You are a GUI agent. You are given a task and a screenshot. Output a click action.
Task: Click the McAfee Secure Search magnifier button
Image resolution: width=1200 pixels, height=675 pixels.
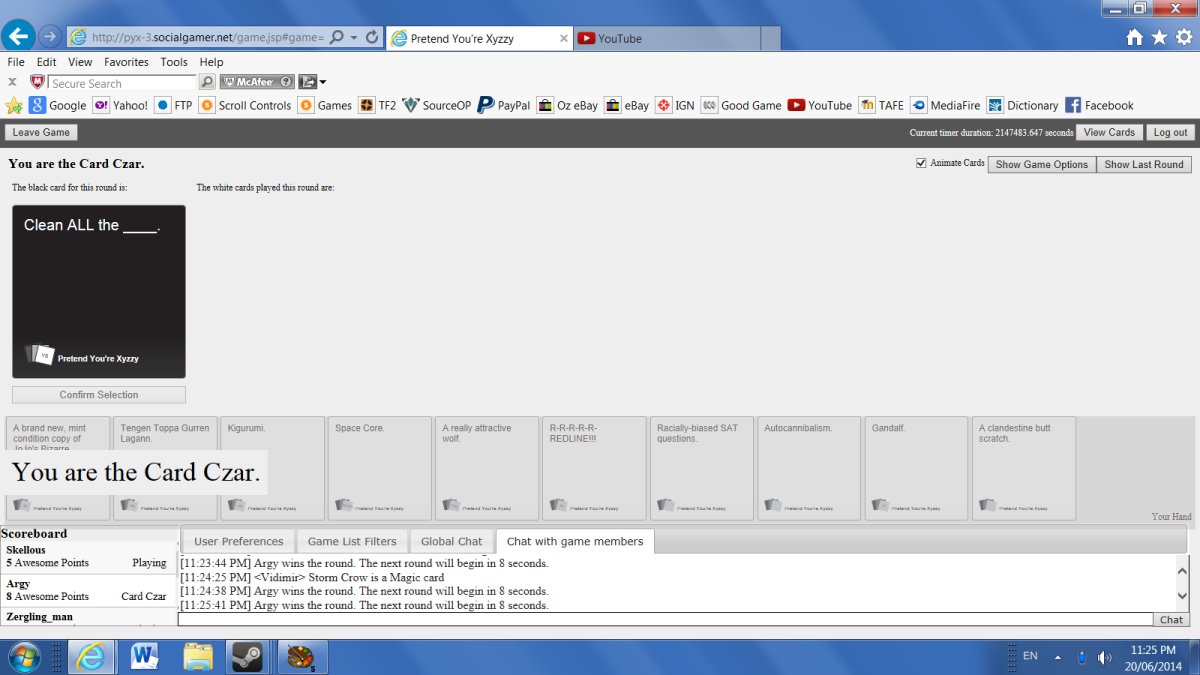point(207,82)
